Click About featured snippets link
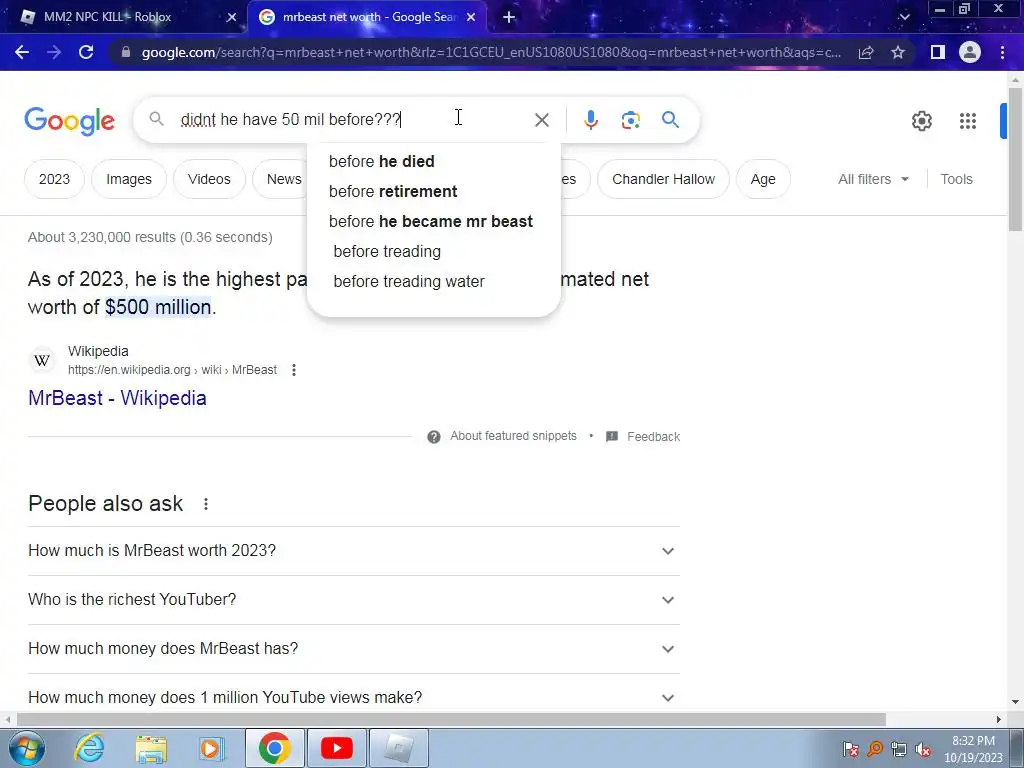1024x768 pixels. tap(513, 436)
